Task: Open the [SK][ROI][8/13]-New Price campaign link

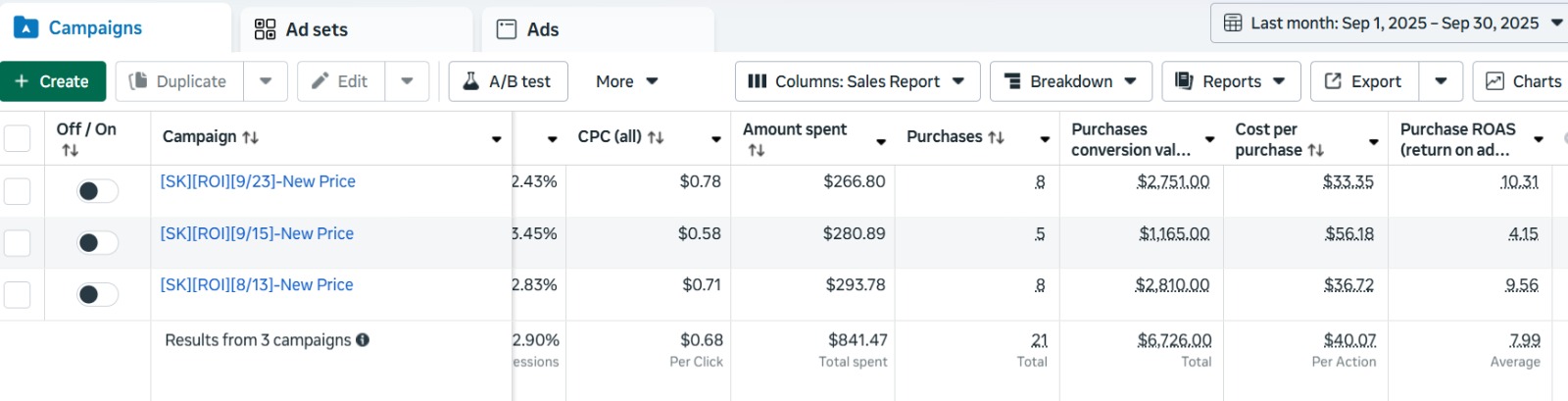Action: [257, 284]
